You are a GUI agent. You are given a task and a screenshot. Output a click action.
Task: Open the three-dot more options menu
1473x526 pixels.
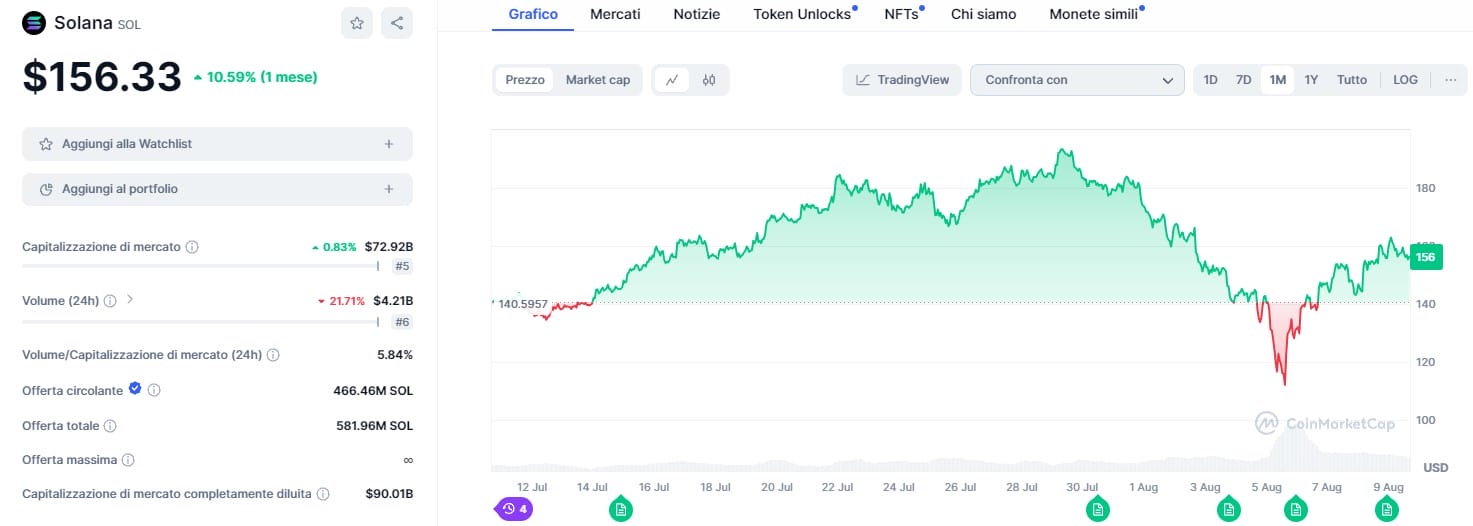click(x=1450, y=80)
